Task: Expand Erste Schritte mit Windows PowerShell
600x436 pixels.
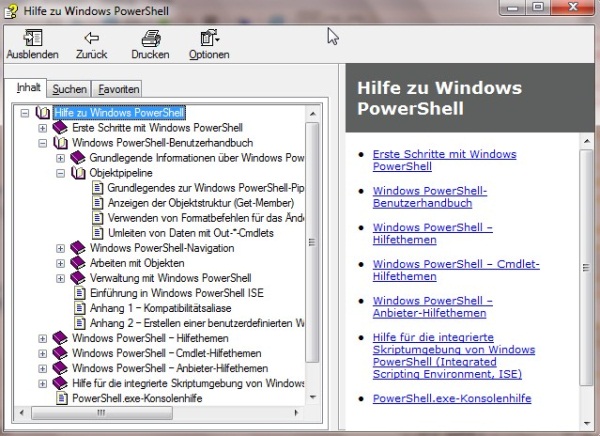Action: (x=42, y=128)
